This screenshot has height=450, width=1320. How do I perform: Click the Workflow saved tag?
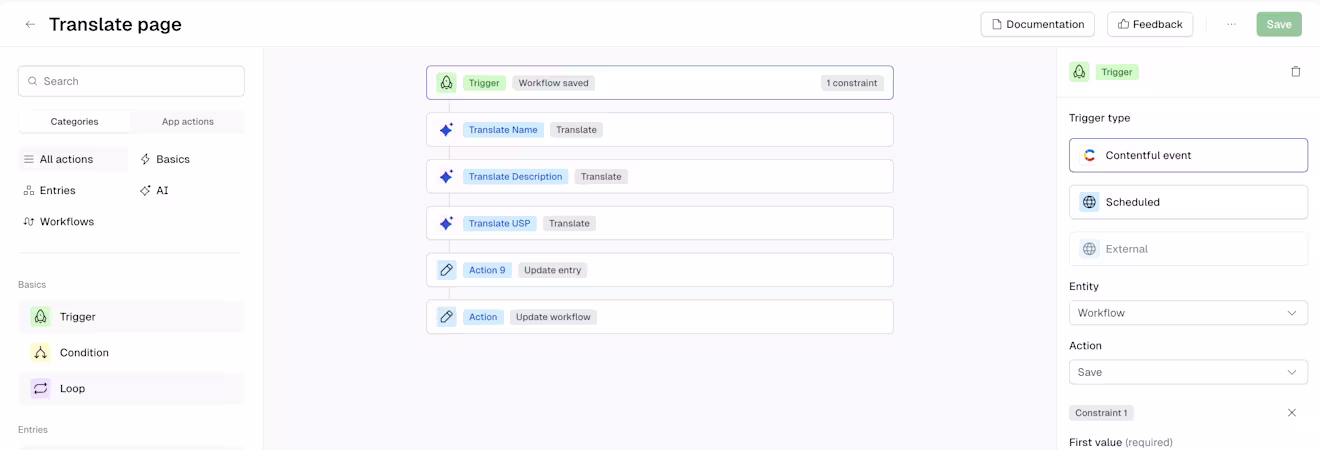(x=553, y=83)
